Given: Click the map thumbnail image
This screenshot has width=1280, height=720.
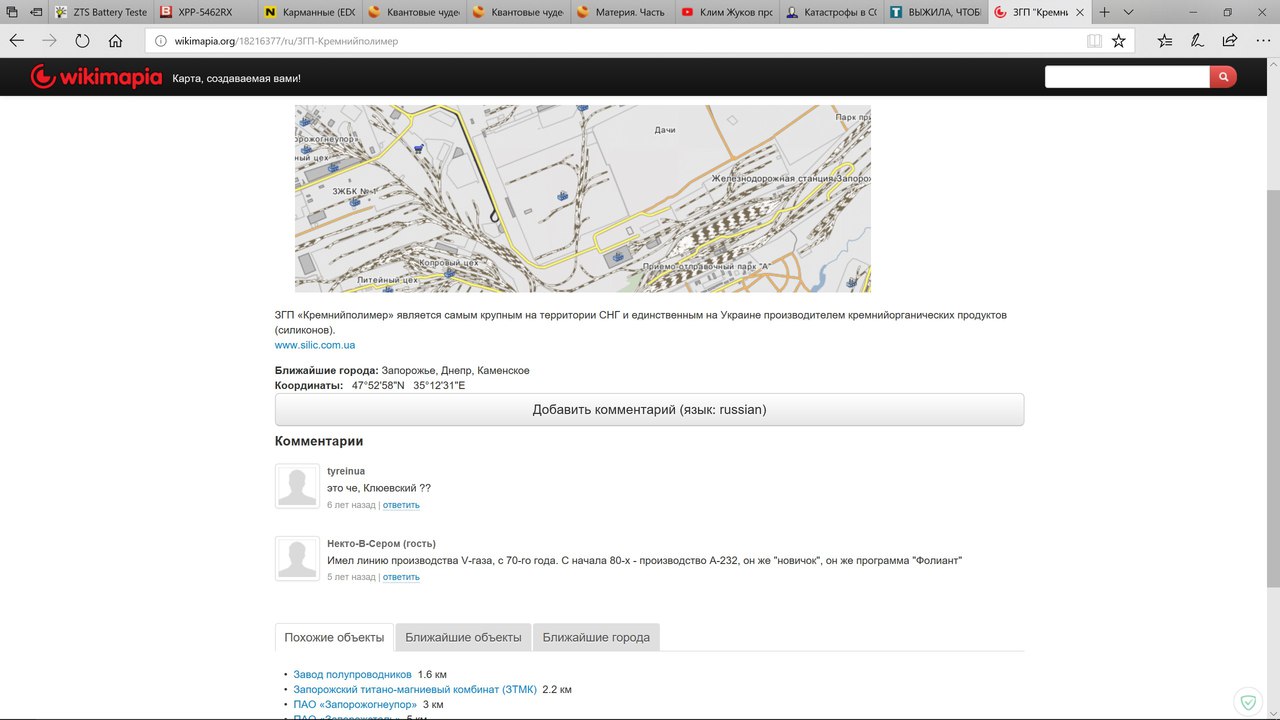Looking at the screenshot, I should 583,198.
